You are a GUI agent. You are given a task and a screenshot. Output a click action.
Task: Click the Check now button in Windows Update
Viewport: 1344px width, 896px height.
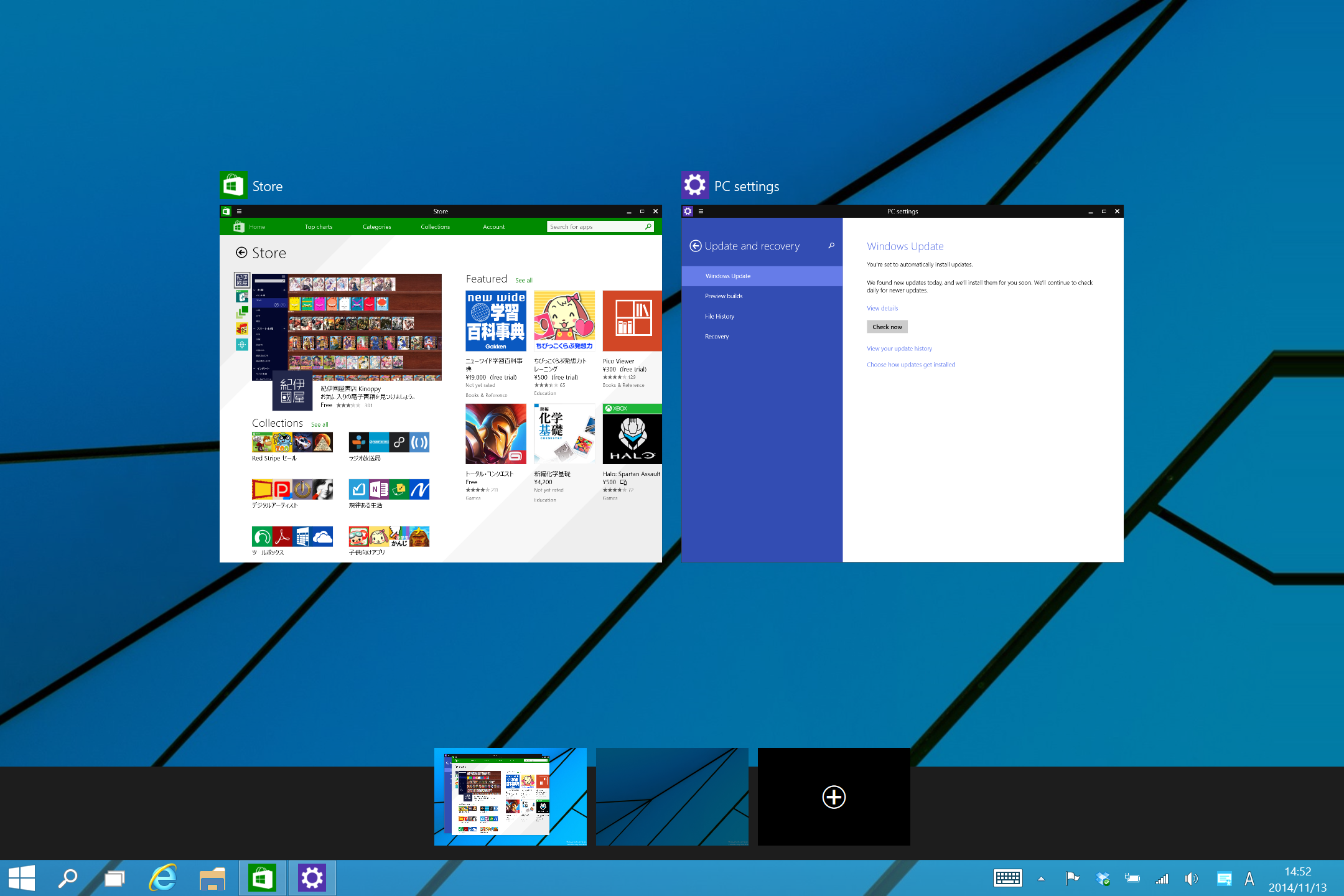click(x=887, y=326)
